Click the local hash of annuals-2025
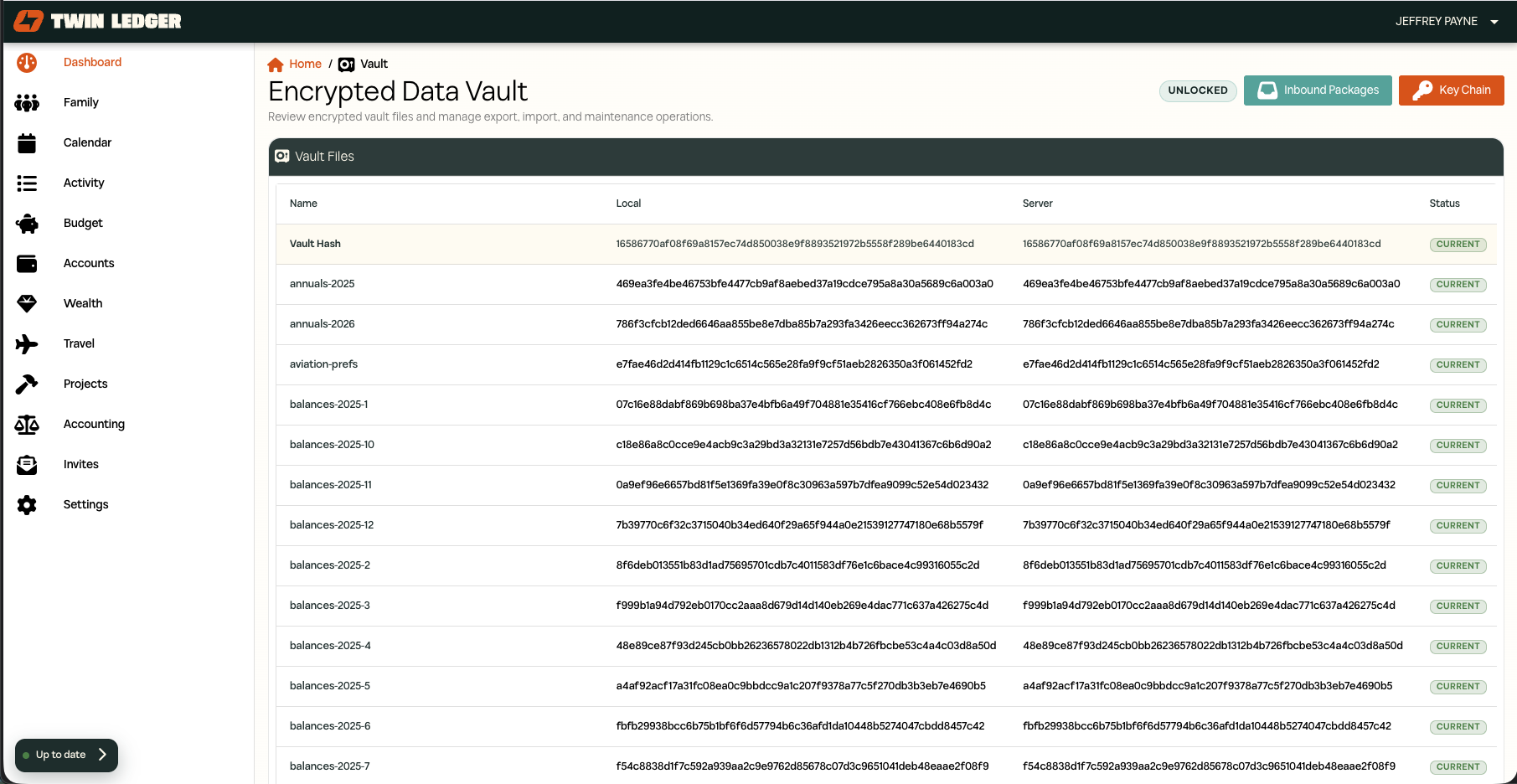 (x=804, y=284)
